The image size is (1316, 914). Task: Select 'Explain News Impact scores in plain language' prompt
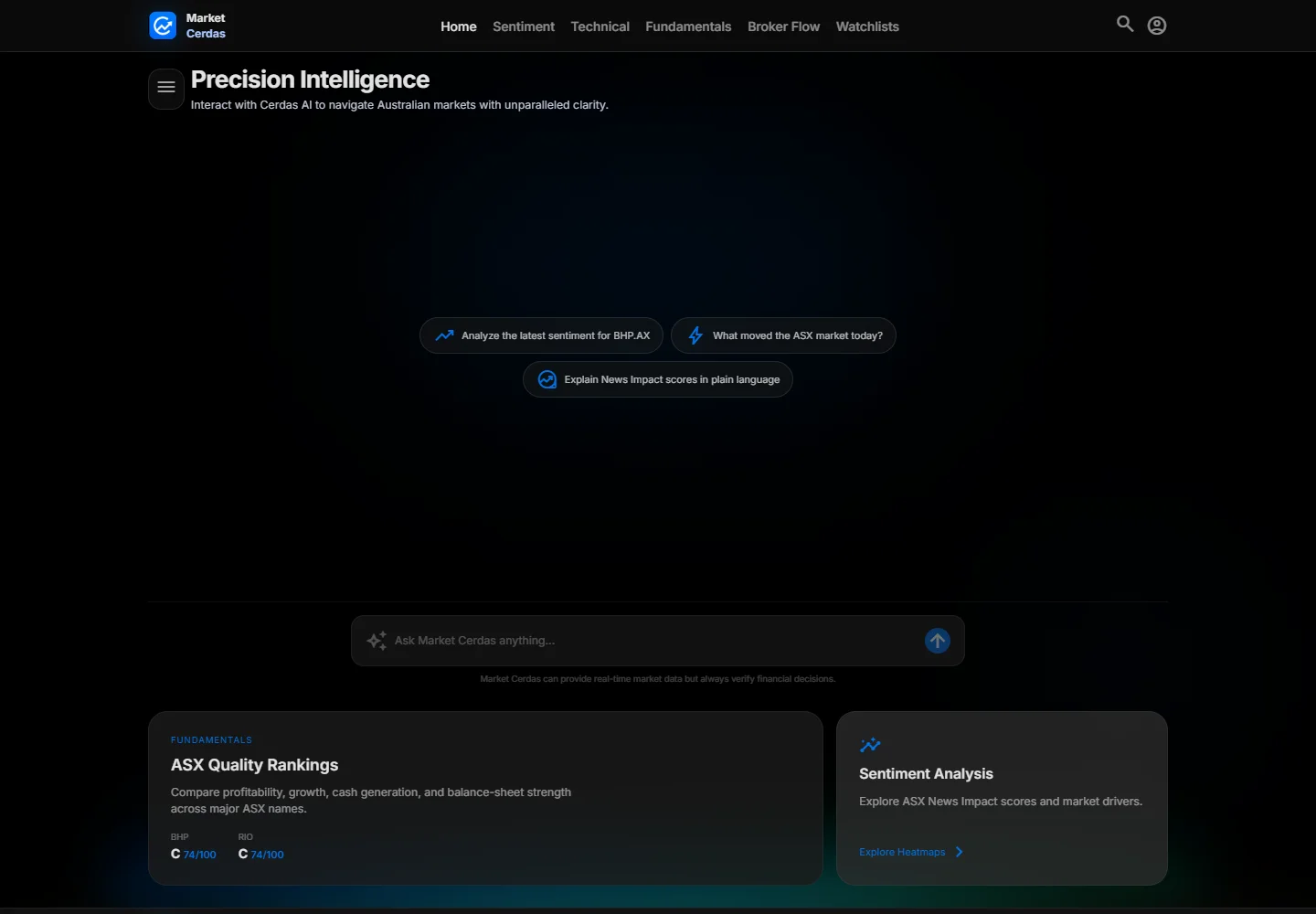click(x=657, y=379)
